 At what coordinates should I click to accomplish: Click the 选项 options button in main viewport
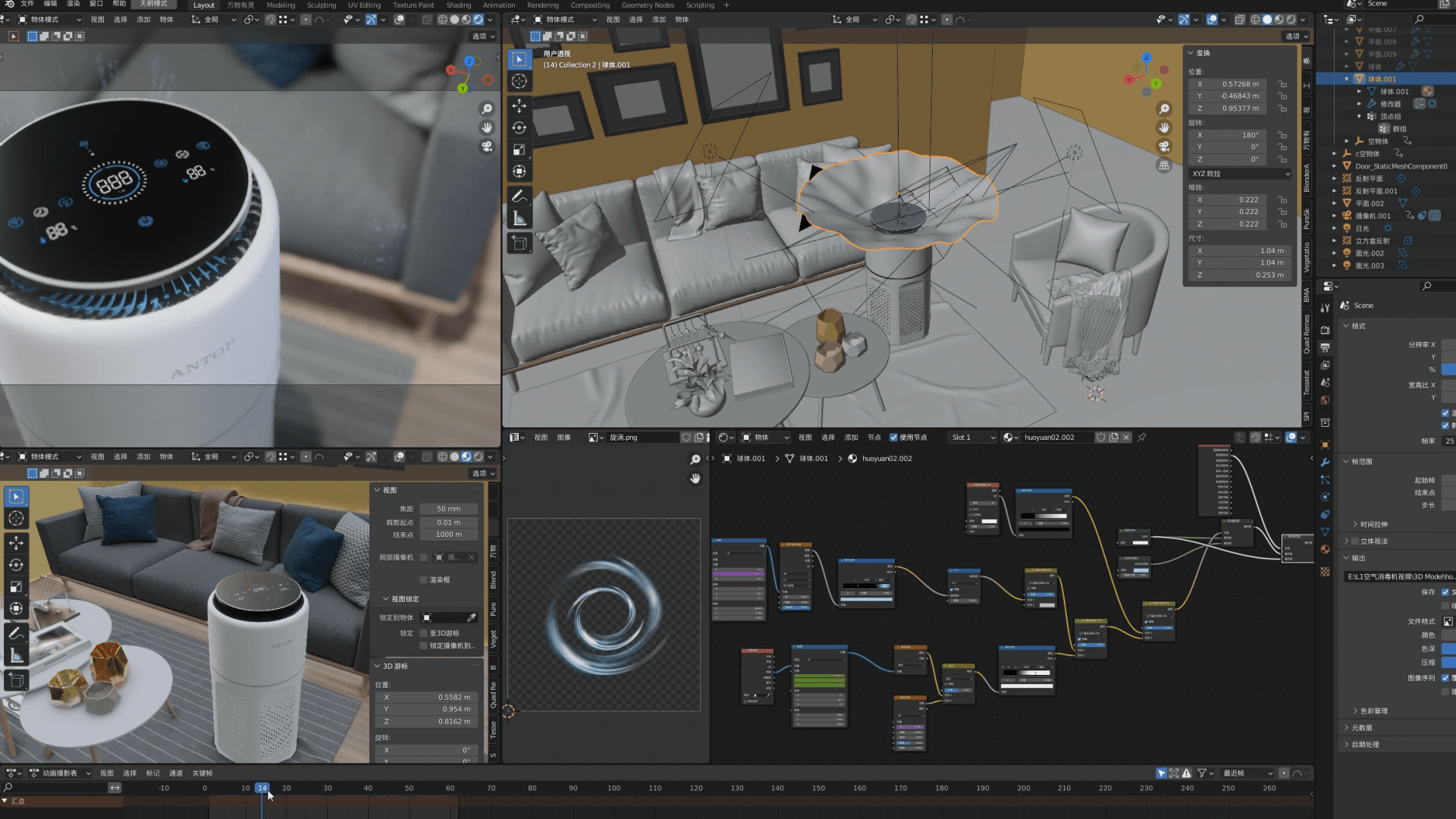[x=1296, y=36]
